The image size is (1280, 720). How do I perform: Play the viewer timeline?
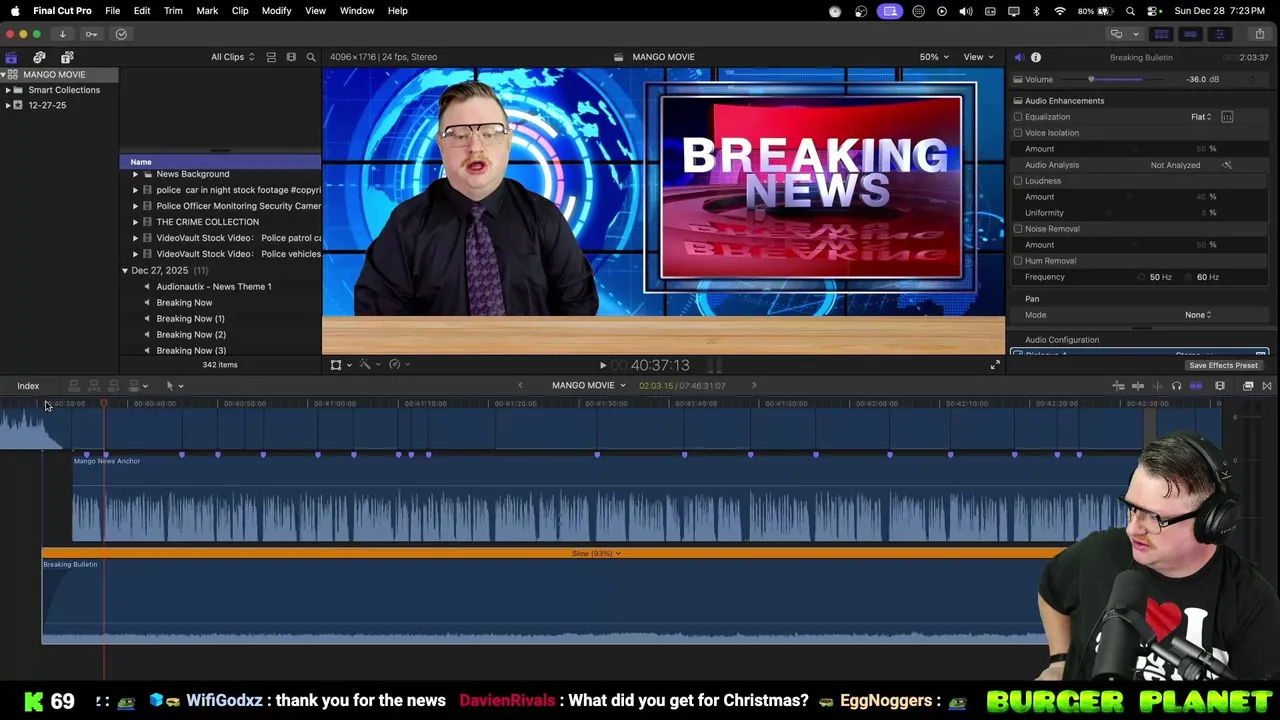602,365
